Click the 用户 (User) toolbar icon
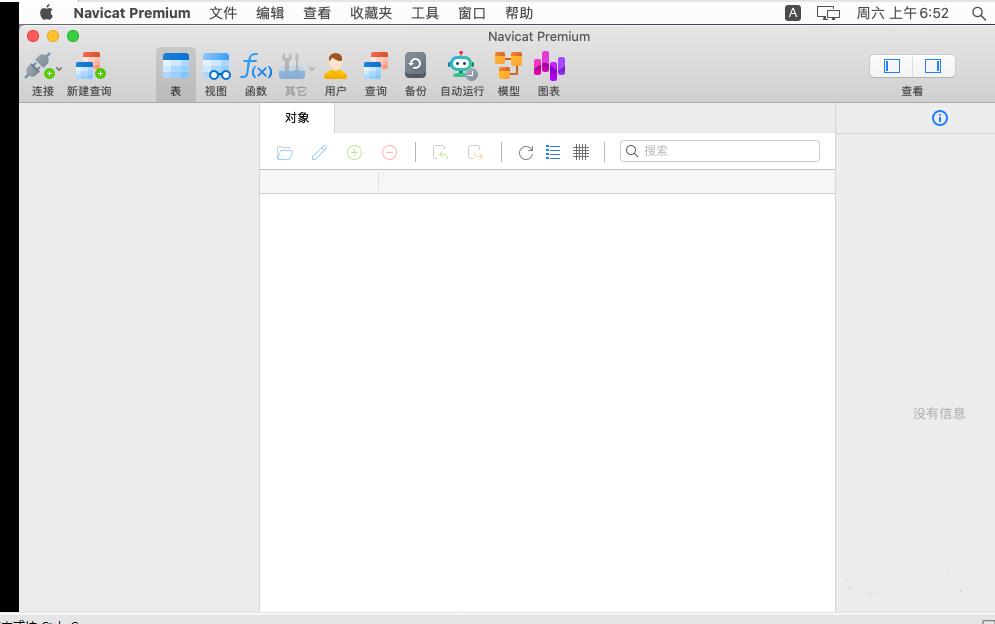The image size is (995, 624). coord(335,68)
